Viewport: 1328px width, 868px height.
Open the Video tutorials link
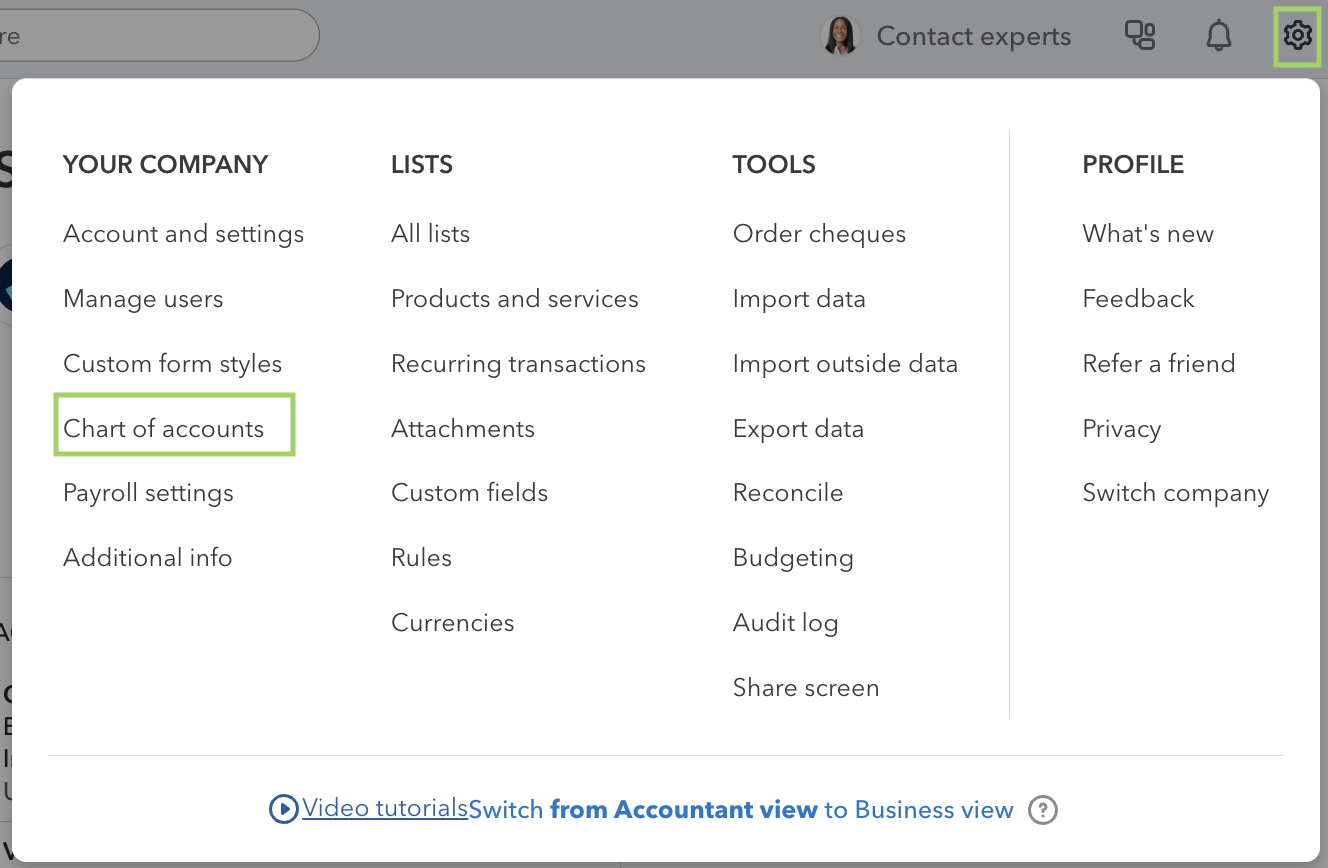[x=385, y=808]
